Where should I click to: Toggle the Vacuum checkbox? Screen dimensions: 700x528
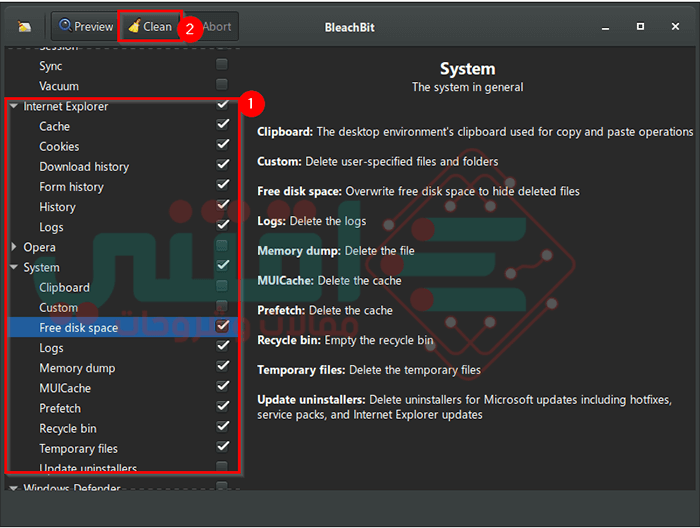pyautogui.click(x=222, y=84)
